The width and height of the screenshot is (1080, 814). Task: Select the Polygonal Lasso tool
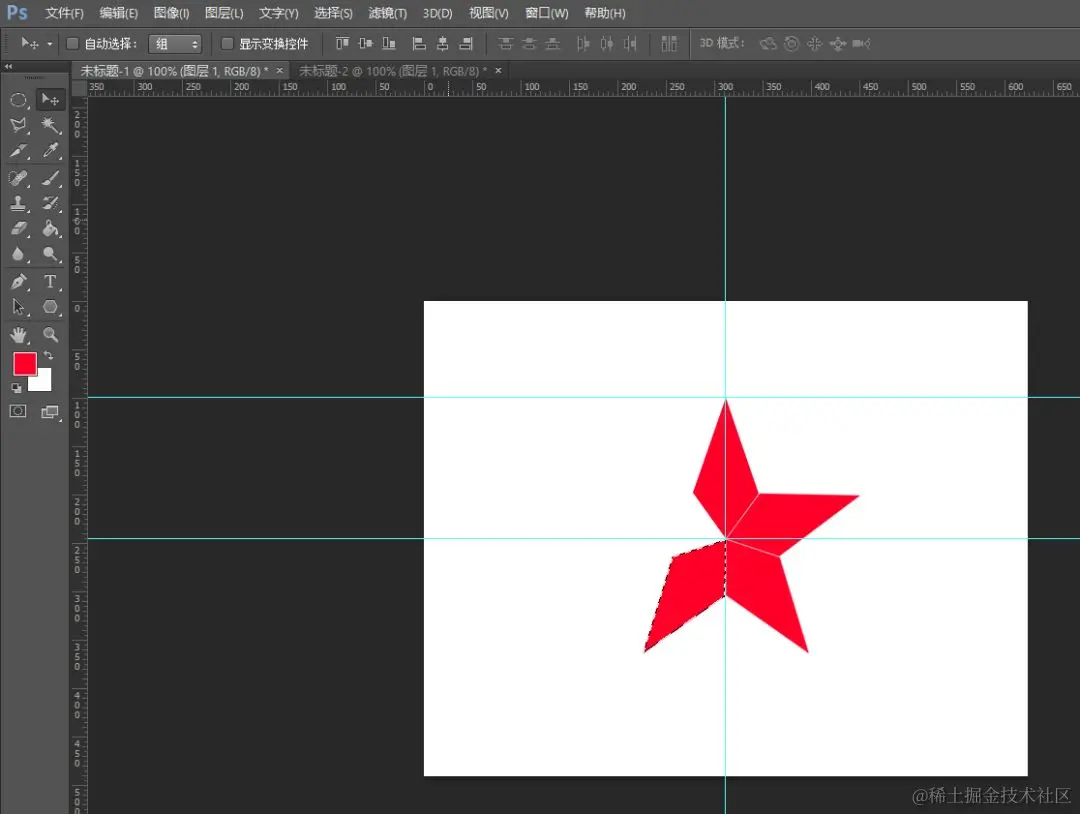(x=19, y=125)
